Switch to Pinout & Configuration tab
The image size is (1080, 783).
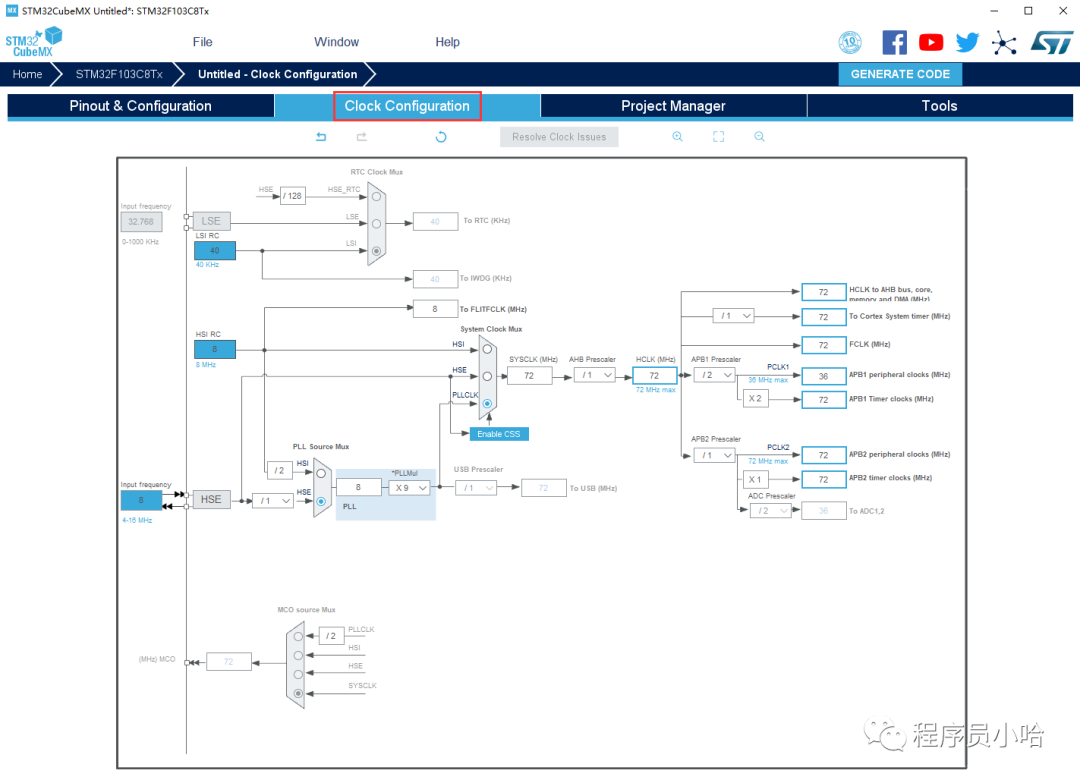point(140,106)
